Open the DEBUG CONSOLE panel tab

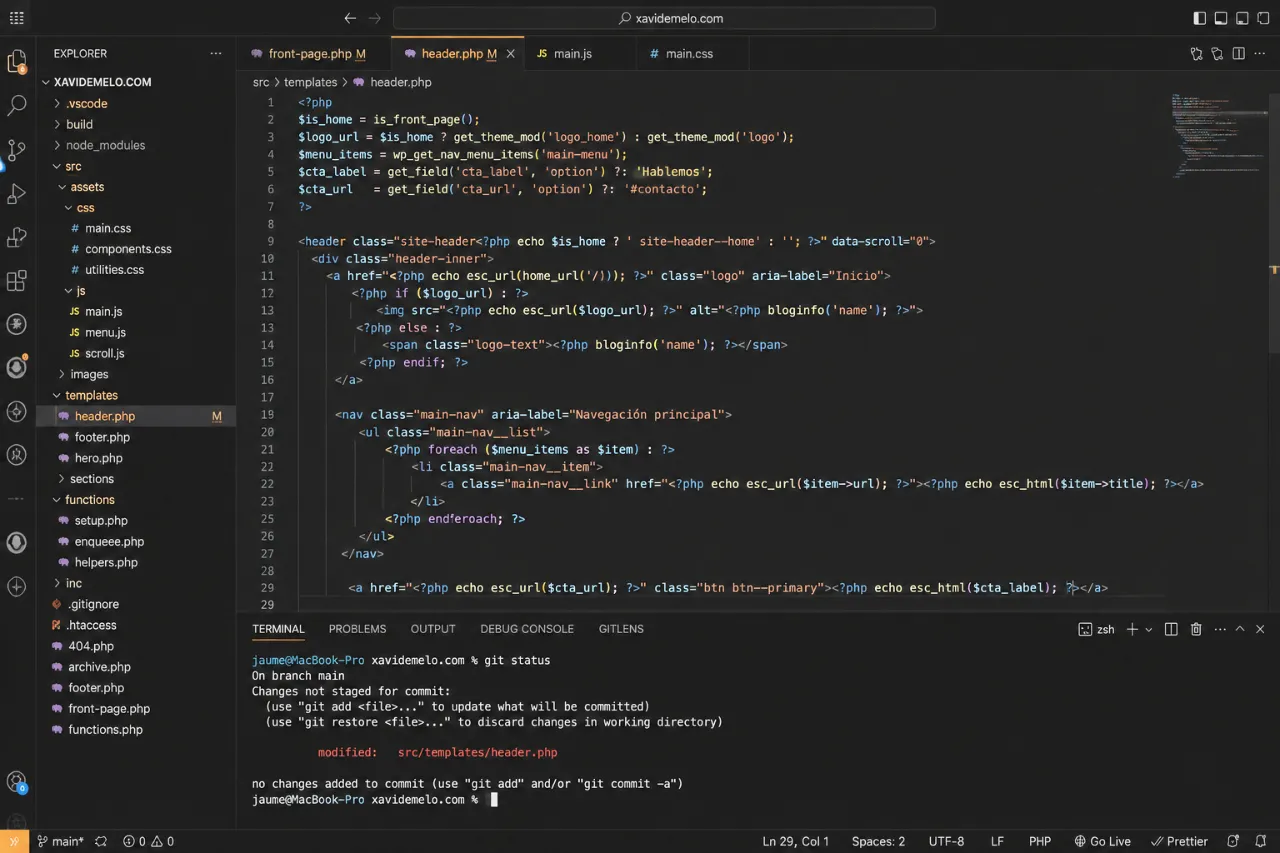[x=527, y=629]
